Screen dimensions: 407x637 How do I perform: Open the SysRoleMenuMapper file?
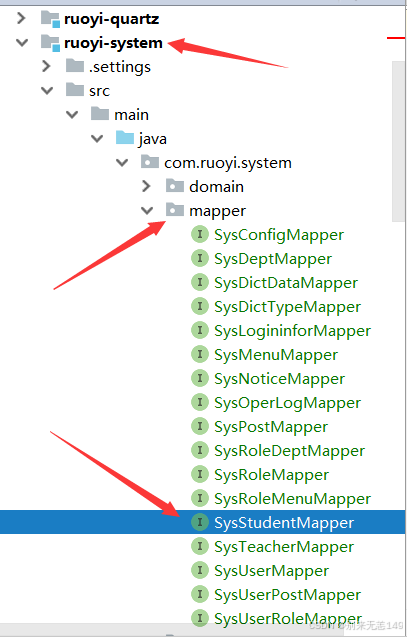pyautogui.click(x=292, y=498)
